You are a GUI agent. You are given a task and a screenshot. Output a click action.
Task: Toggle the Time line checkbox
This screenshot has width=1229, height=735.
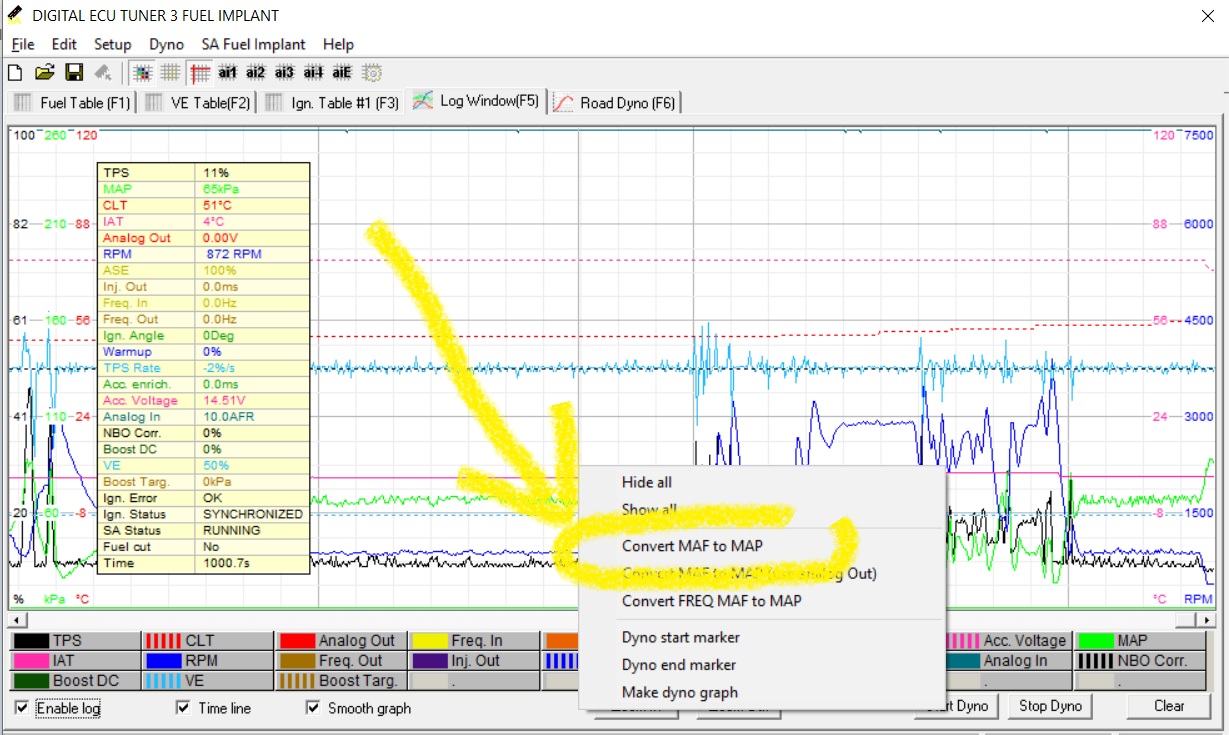coord(182,708)
